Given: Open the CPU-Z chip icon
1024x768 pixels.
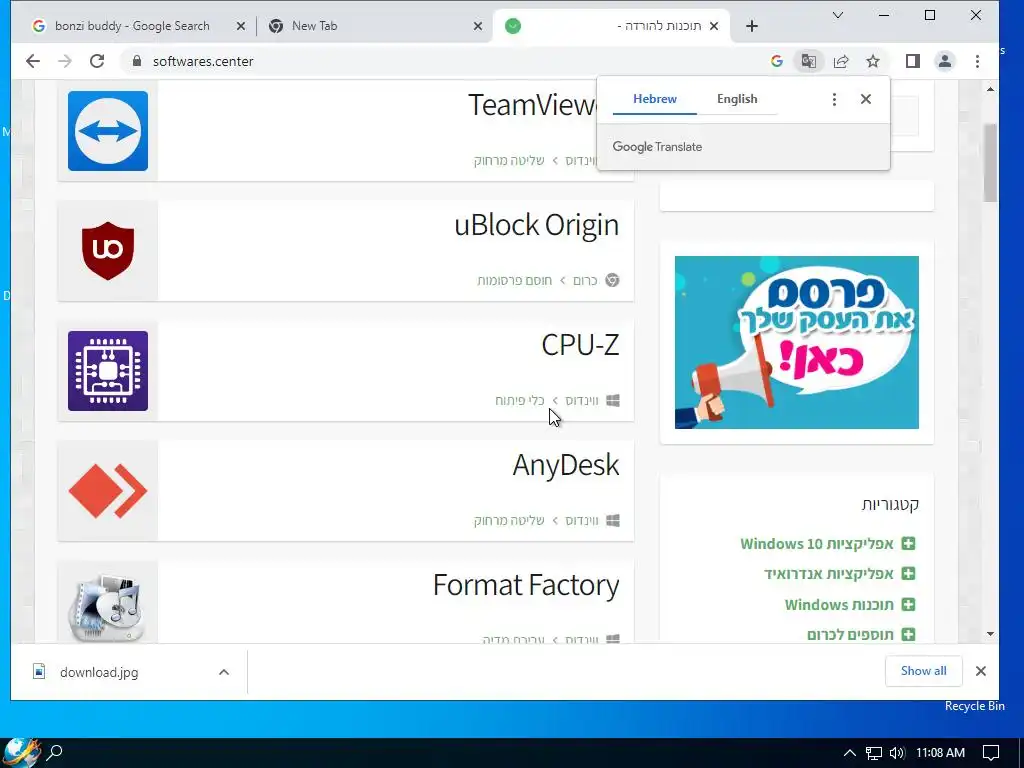Looking at the screenshot, I should point(108,371).
